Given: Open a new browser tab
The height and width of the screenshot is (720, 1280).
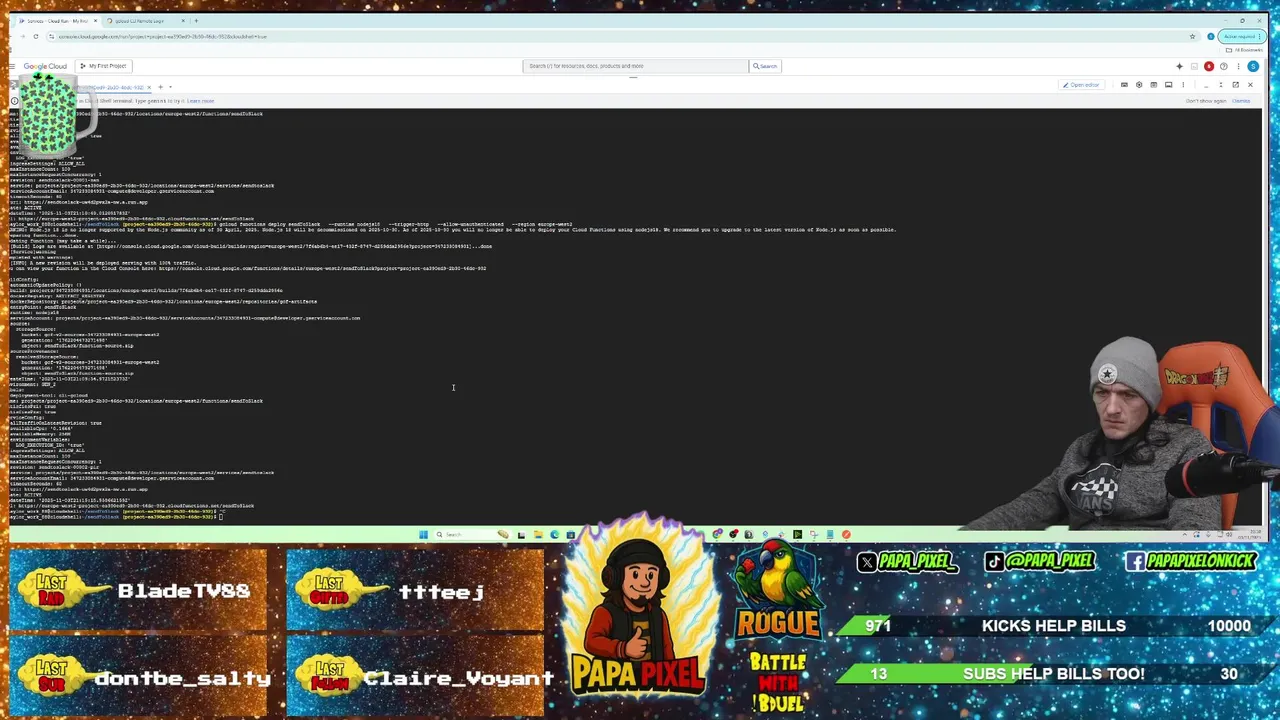Looking at the screenshot, I should coord(196,20).
